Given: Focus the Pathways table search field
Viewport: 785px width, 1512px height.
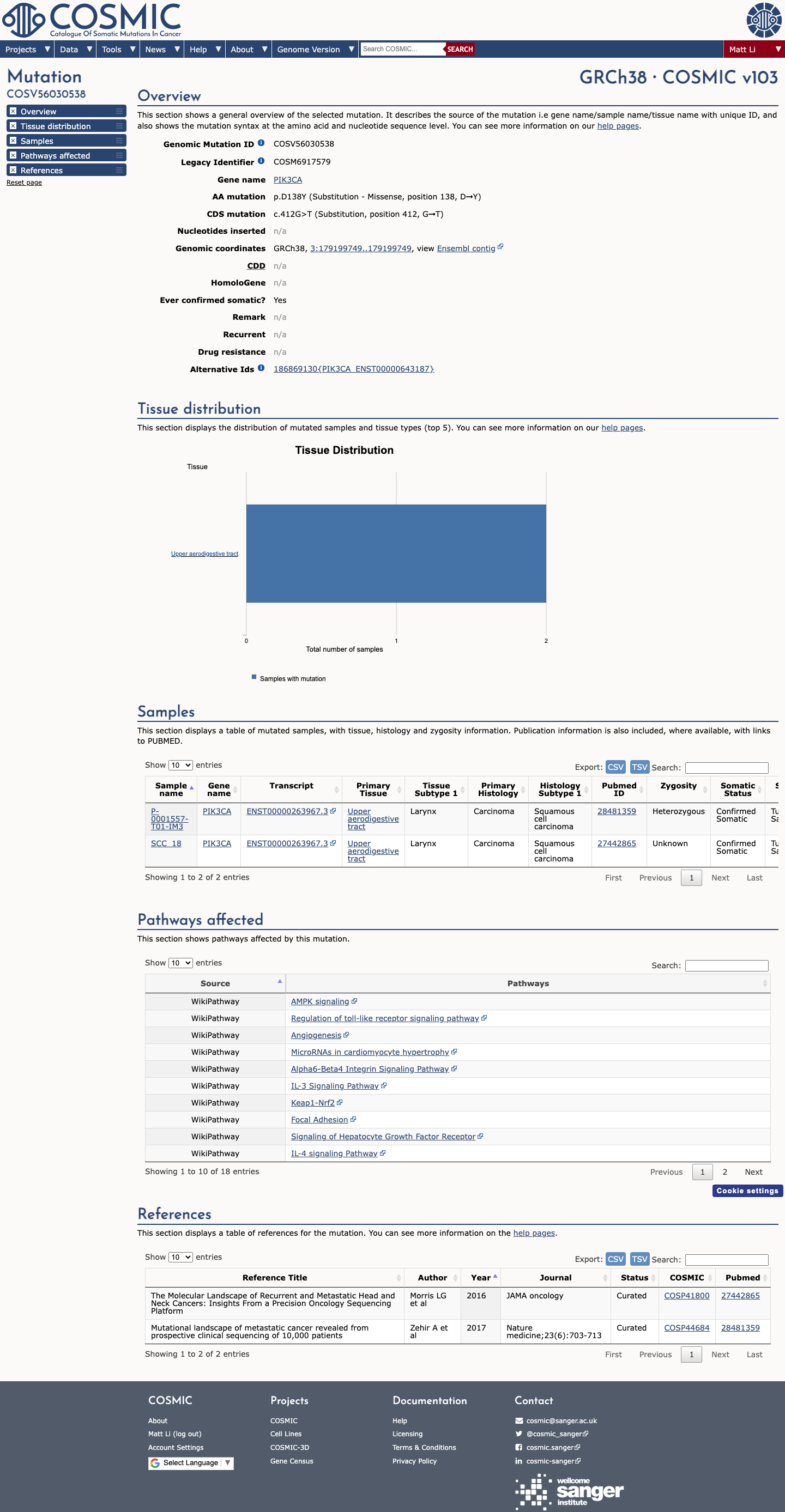Looking at the screenshot, I should pyautogui.click(x=727, y=966).
